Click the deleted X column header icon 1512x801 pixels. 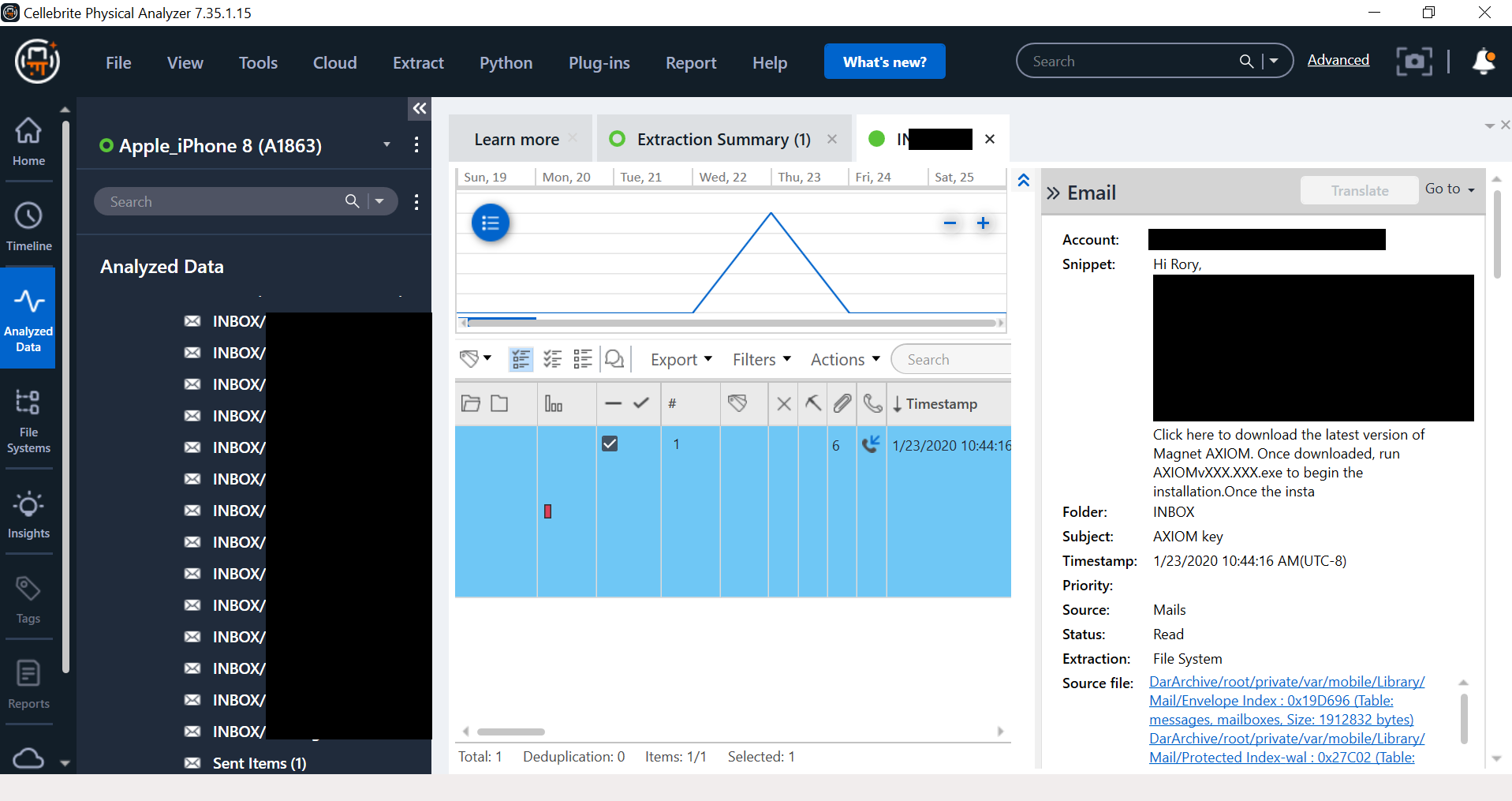[x=784, y=404]
